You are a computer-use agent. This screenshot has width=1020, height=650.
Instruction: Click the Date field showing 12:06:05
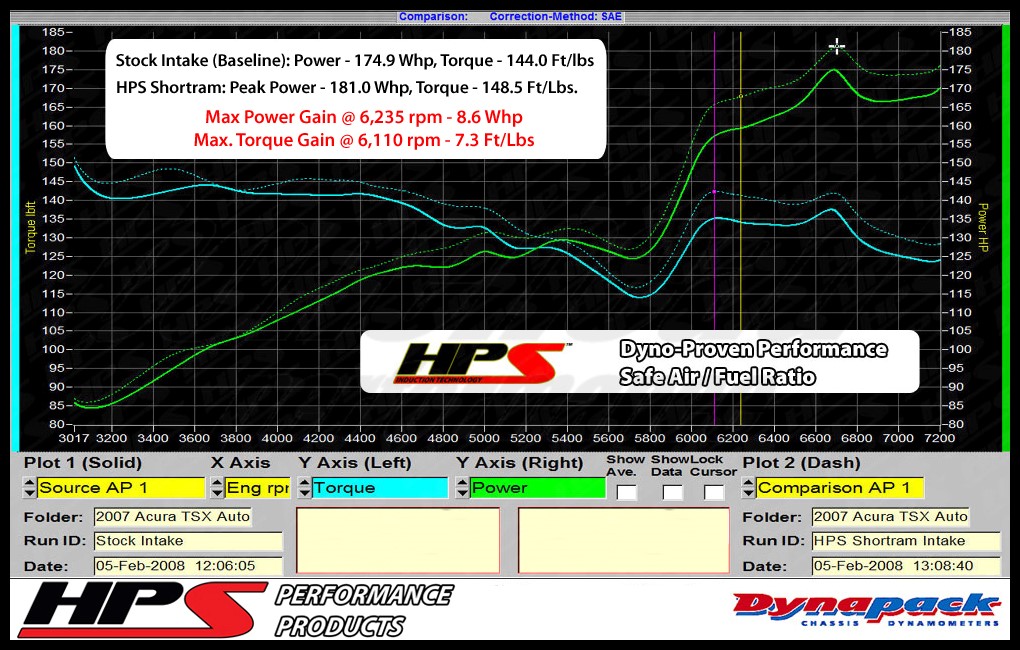point(189,566)
